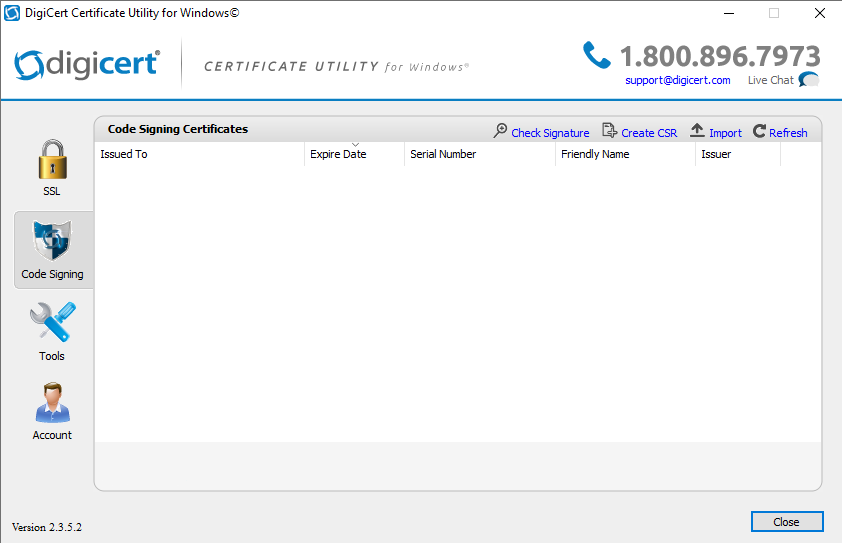Image resolution: width=842 pixels, height=543 pixels.
Task: Click the DigiCert logo
Action: pyautogui.click(x=87, y=64)
